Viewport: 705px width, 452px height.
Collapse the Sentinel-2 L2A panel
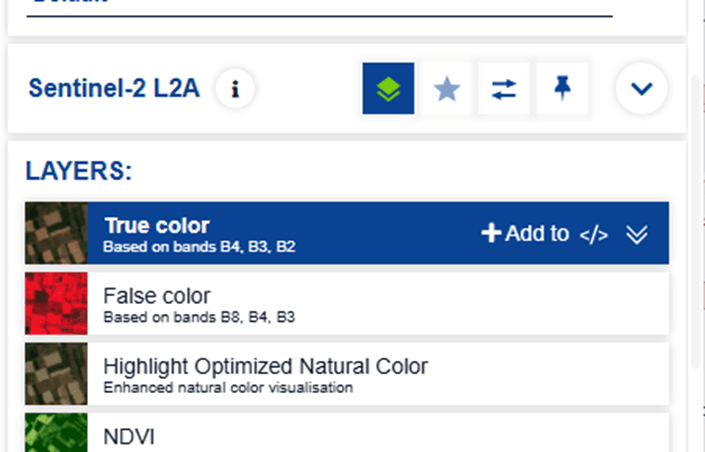(x=641, y=89)
